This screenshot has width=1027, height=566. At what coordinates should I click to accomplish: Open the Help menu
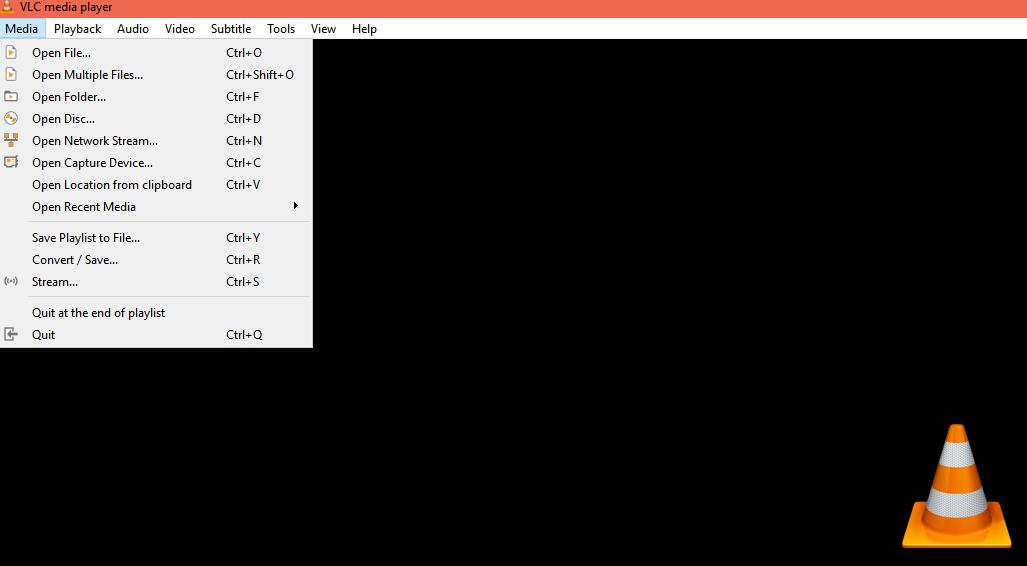click(364, 28)
